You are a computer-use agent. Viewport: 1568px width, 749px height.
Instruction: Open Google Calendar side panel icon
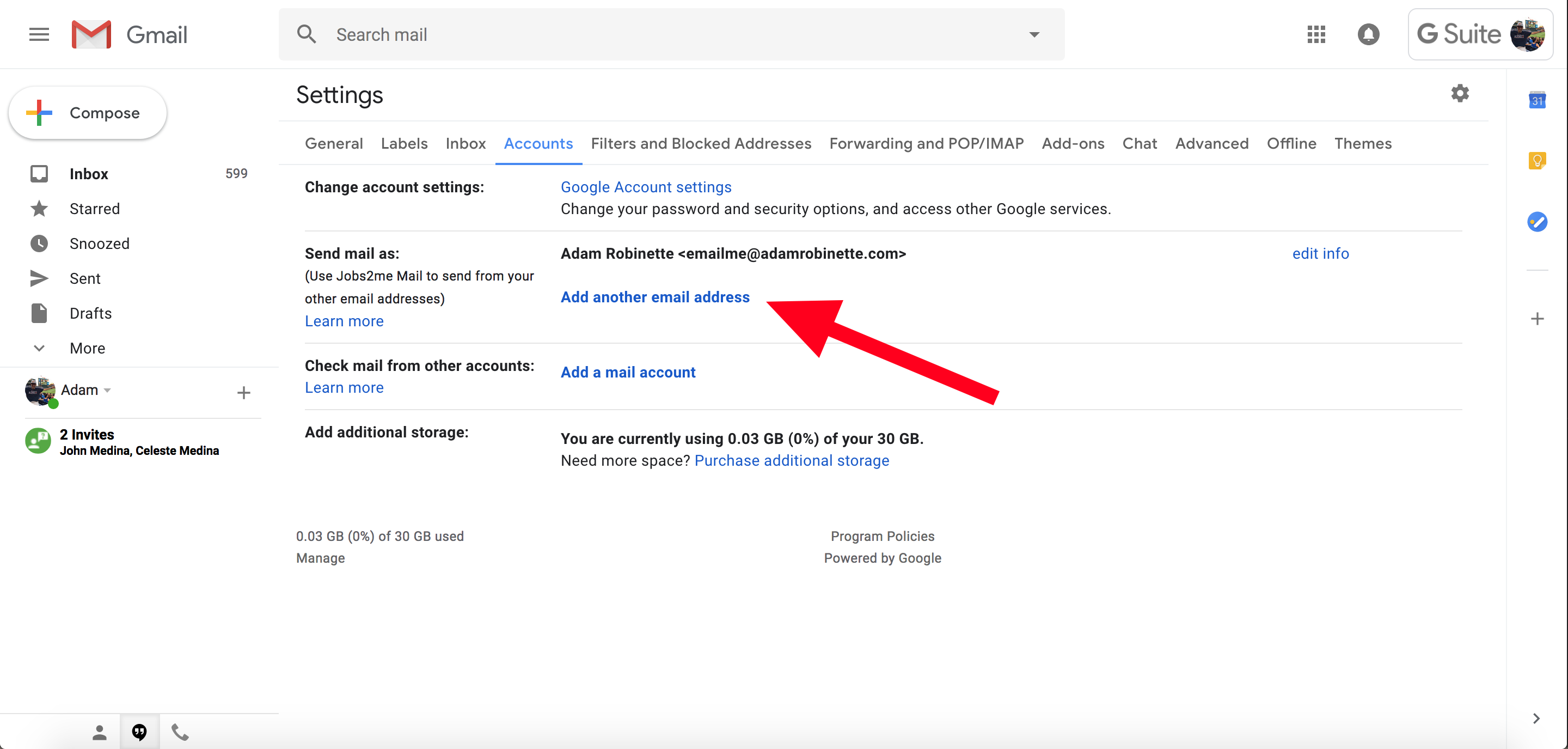(x=1537, y=100)
